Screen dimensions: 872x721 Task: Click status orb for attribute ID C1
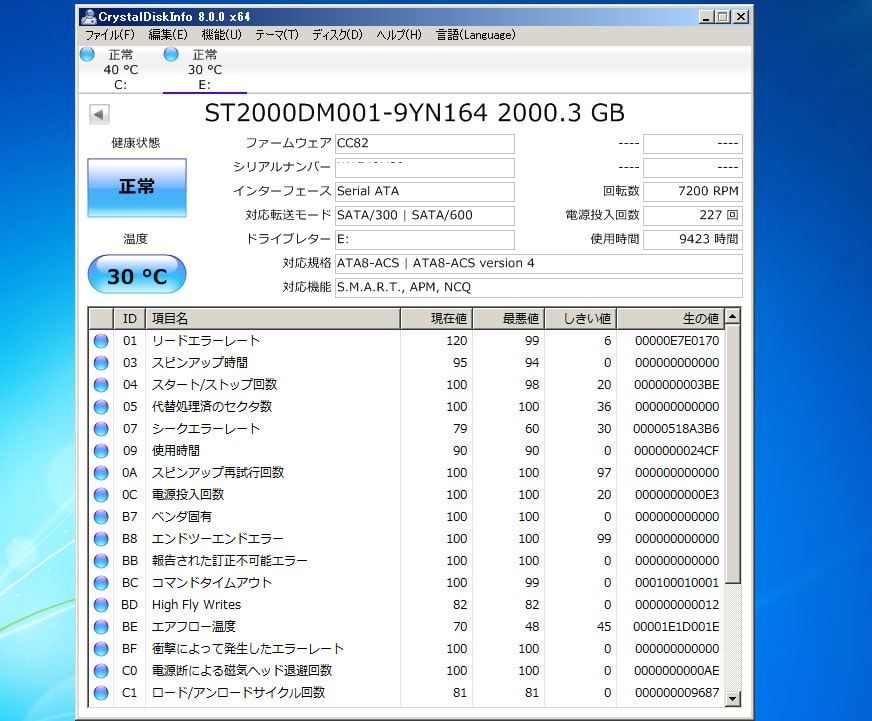(x=101, y=693)
